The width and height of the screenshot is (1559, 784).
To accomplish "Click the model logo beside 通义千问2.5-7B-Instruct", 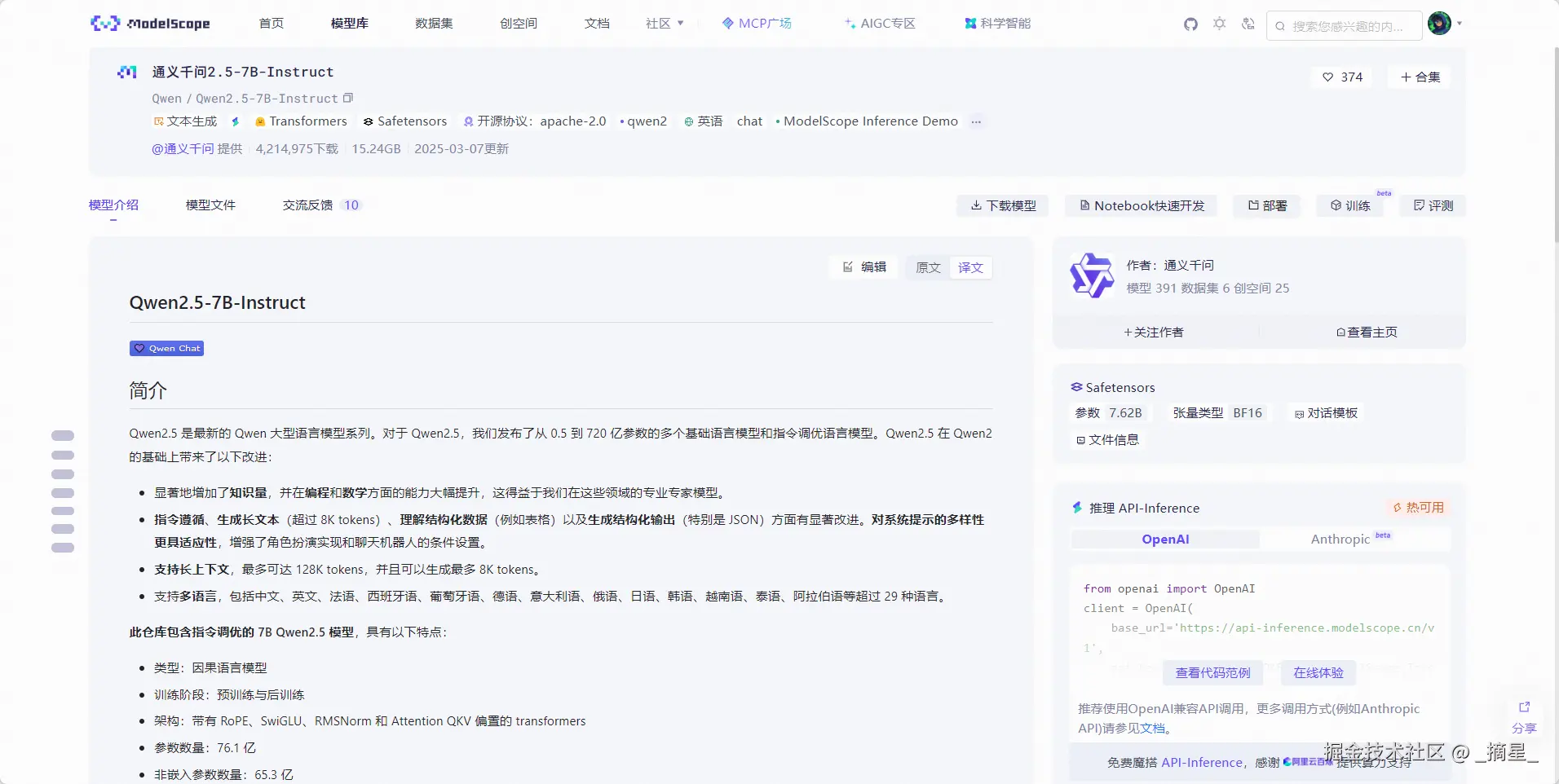I will pyautogui.click(x=127, y=73).
